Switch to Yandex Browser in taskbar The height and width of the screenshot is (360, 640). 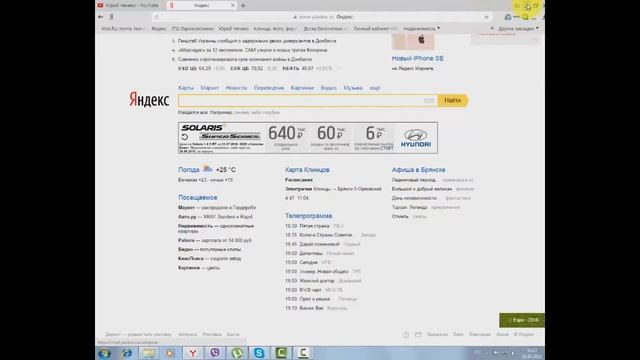pyautogui.click(x=193, y=353)
